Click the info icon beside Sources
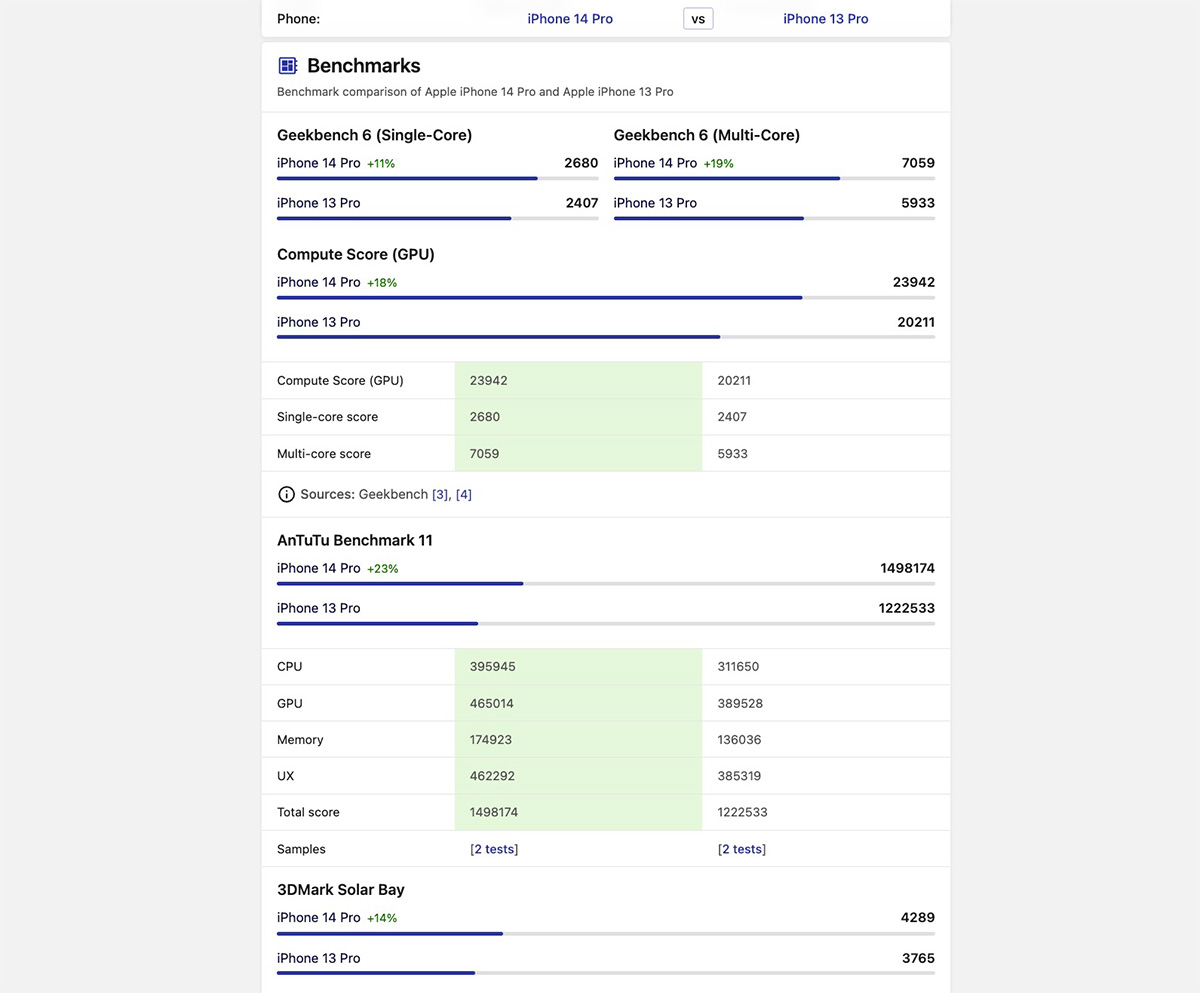This screenshot has width=1200, height=993. 286,494
